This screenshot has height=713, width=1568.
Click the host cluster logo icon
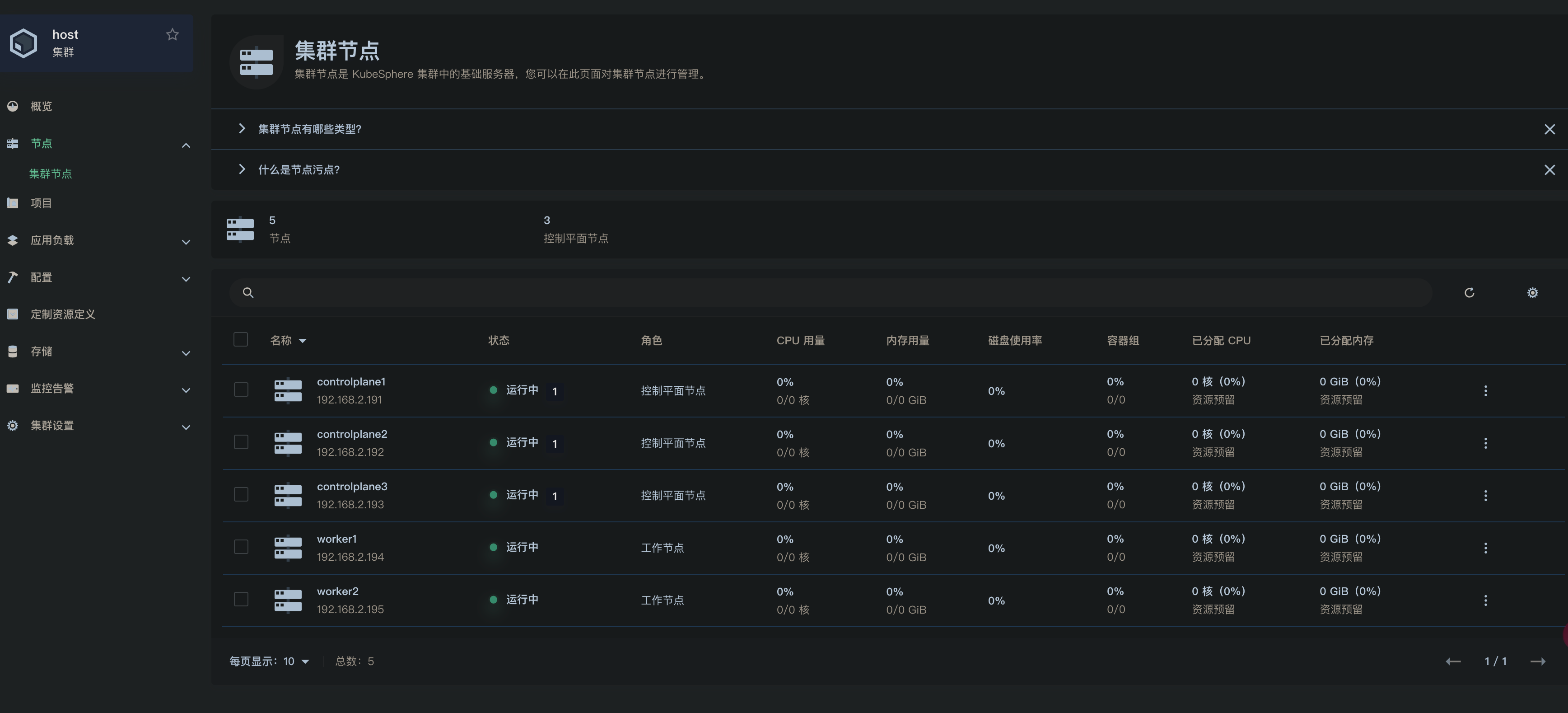pos(24,43)
